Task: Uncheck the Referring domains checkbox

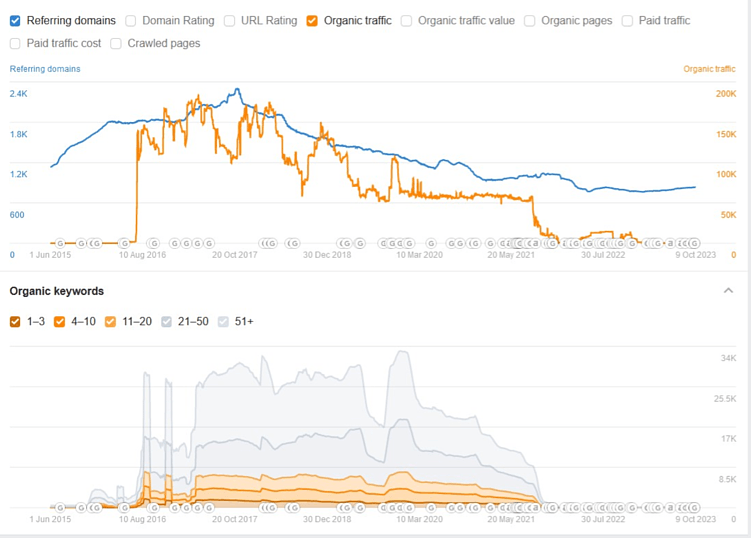Action: [x=15, y=21]
